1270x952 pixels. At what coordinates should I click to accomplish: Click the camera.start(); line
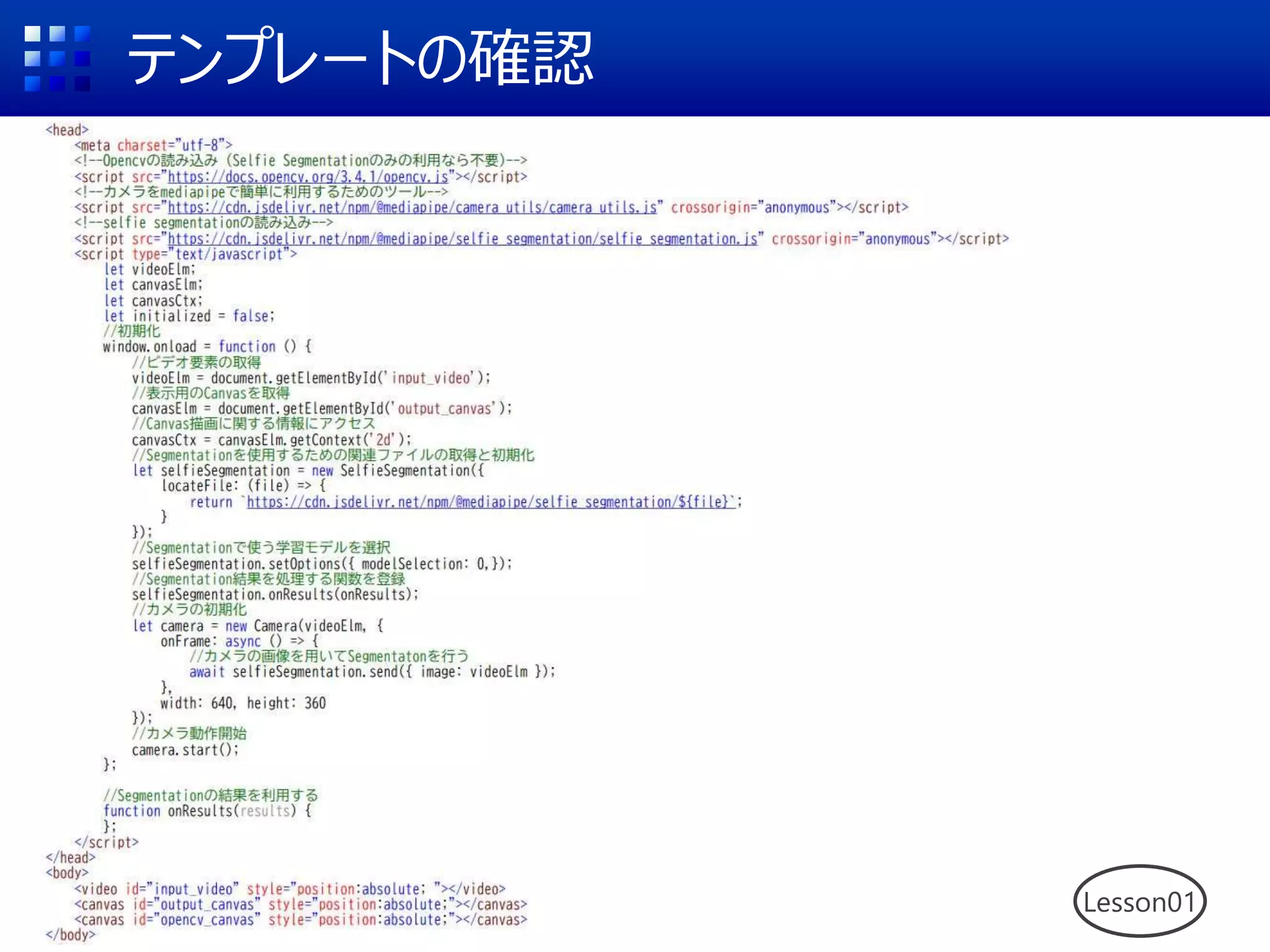[185, 750]
